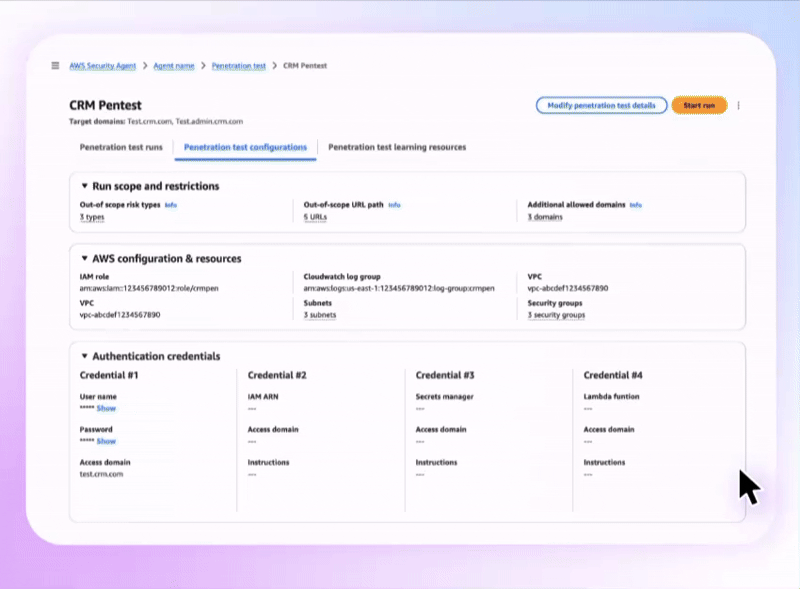
Task: Collapse AWS configuration & resources section
Action: point(84,258)
